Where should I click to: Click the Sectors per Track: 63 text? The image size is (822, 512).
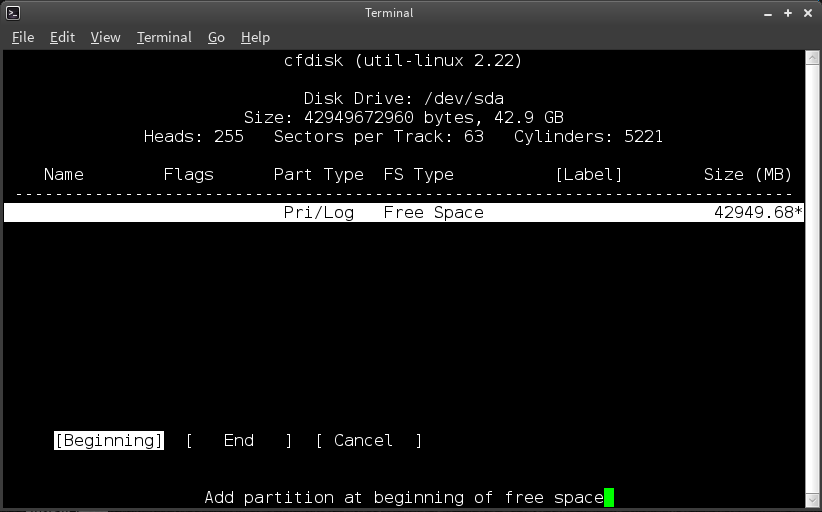pyautogui.click(x=378, y=137)
